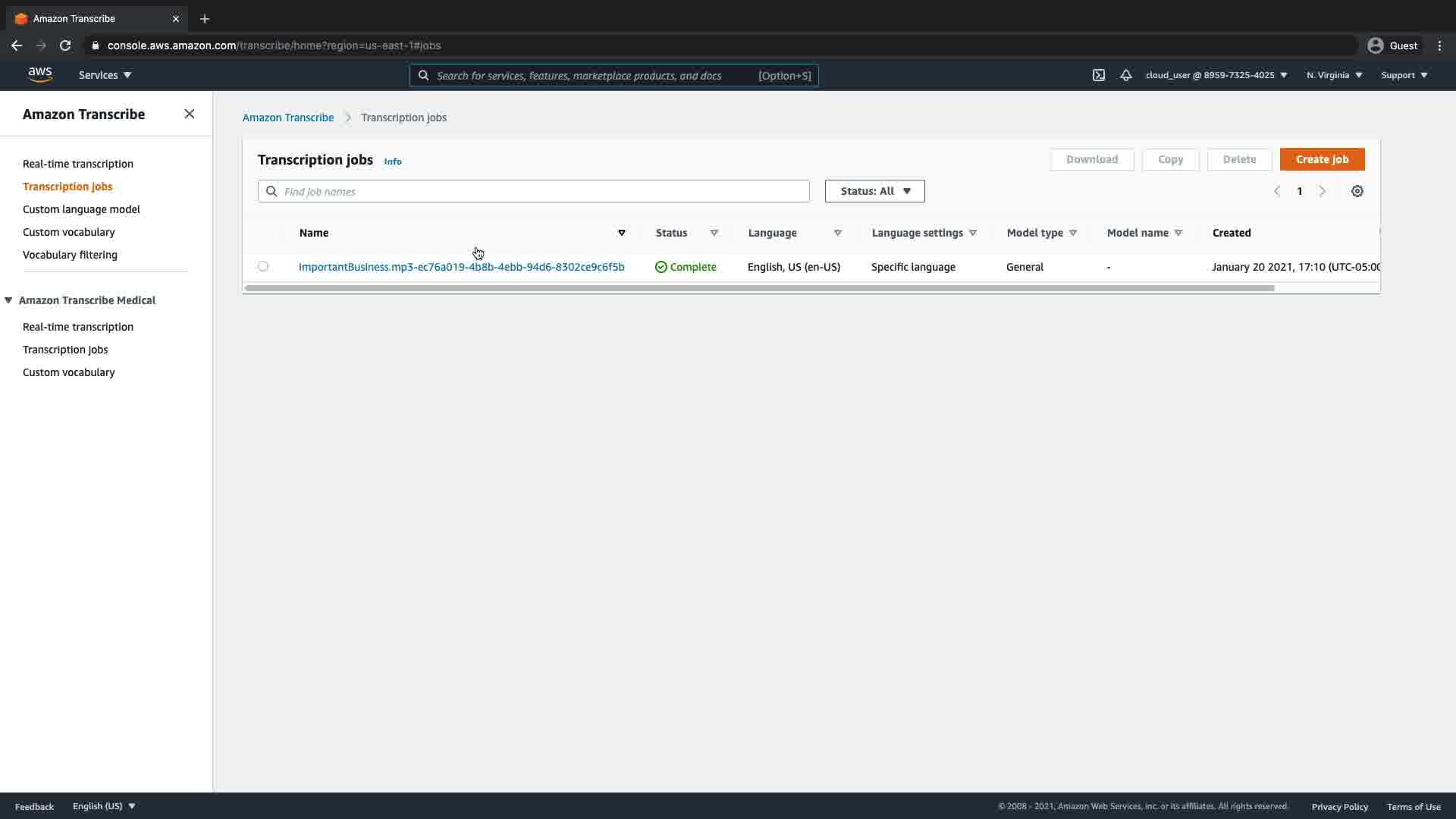Open AWS CloudShell icon in top bar
The image size is (1456, 819).
tap(1098, 75)
